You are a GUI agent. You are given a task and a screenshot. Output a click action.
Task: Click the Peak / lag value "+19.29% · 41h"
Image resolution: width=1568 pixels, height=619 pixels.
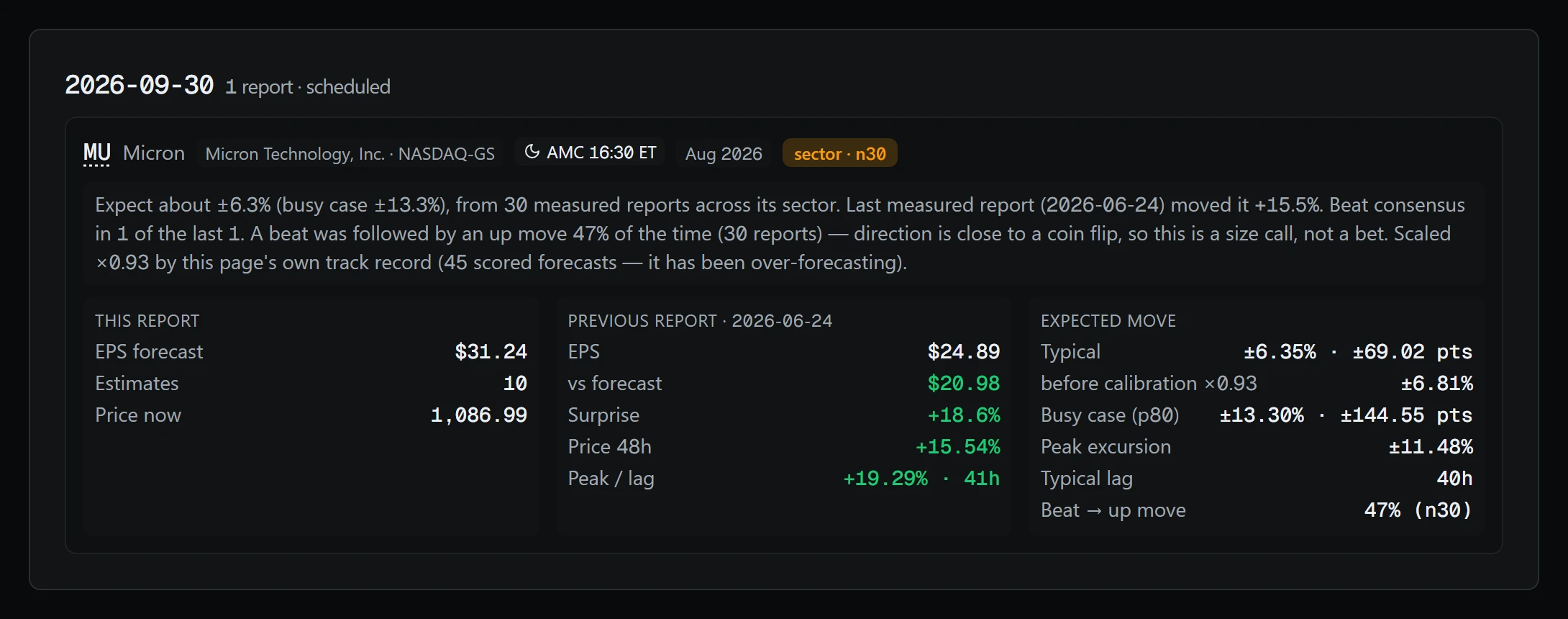921,479
